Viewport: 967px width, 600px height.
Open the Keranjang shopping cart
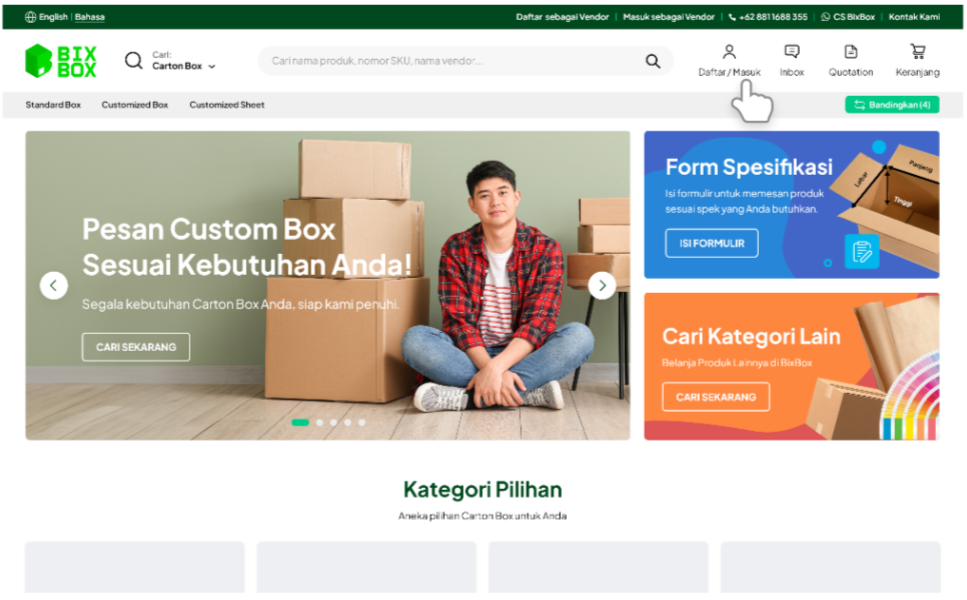coord(917,53)
